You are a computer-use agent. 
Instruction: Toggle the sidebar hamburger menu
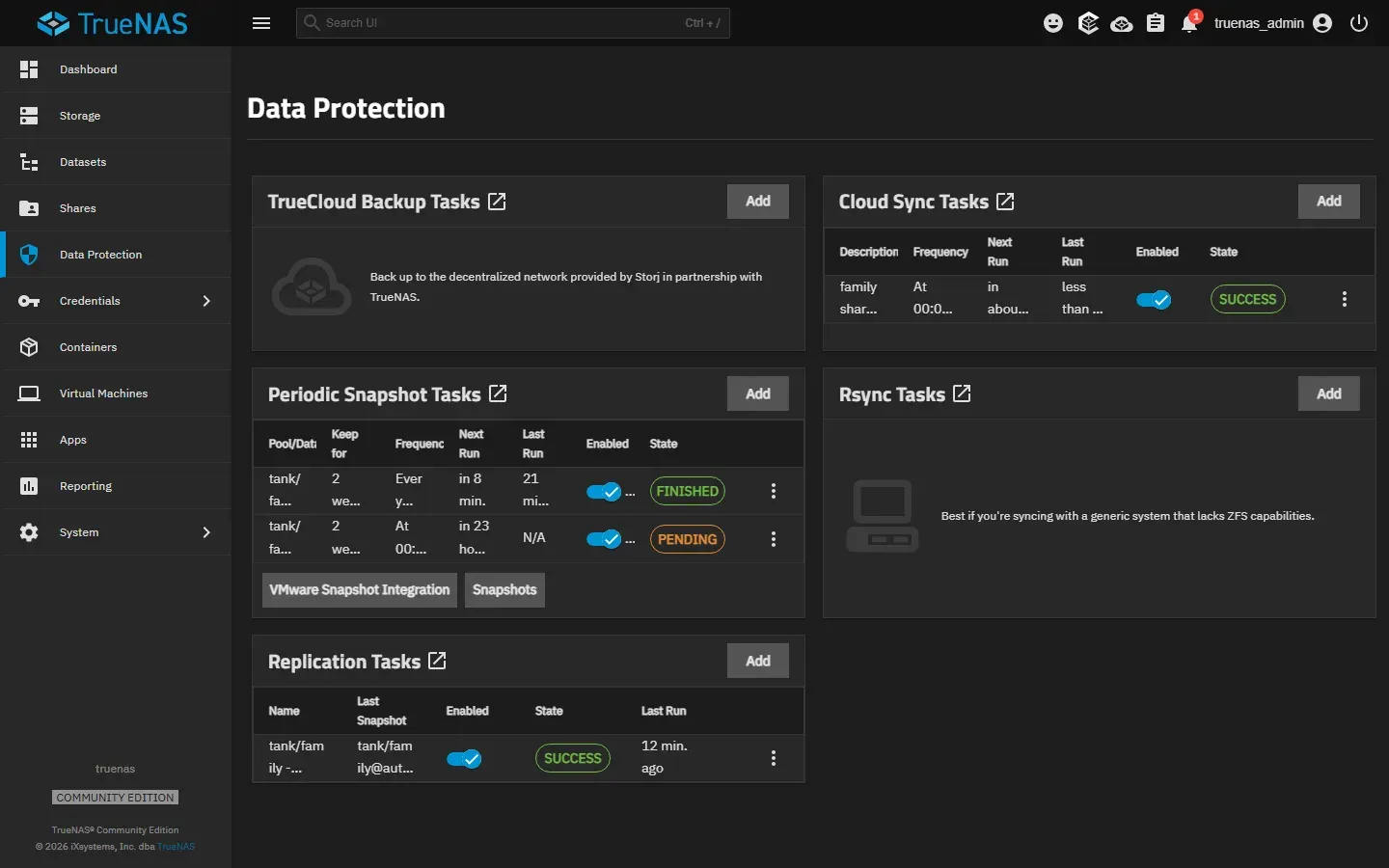point(261,23)
